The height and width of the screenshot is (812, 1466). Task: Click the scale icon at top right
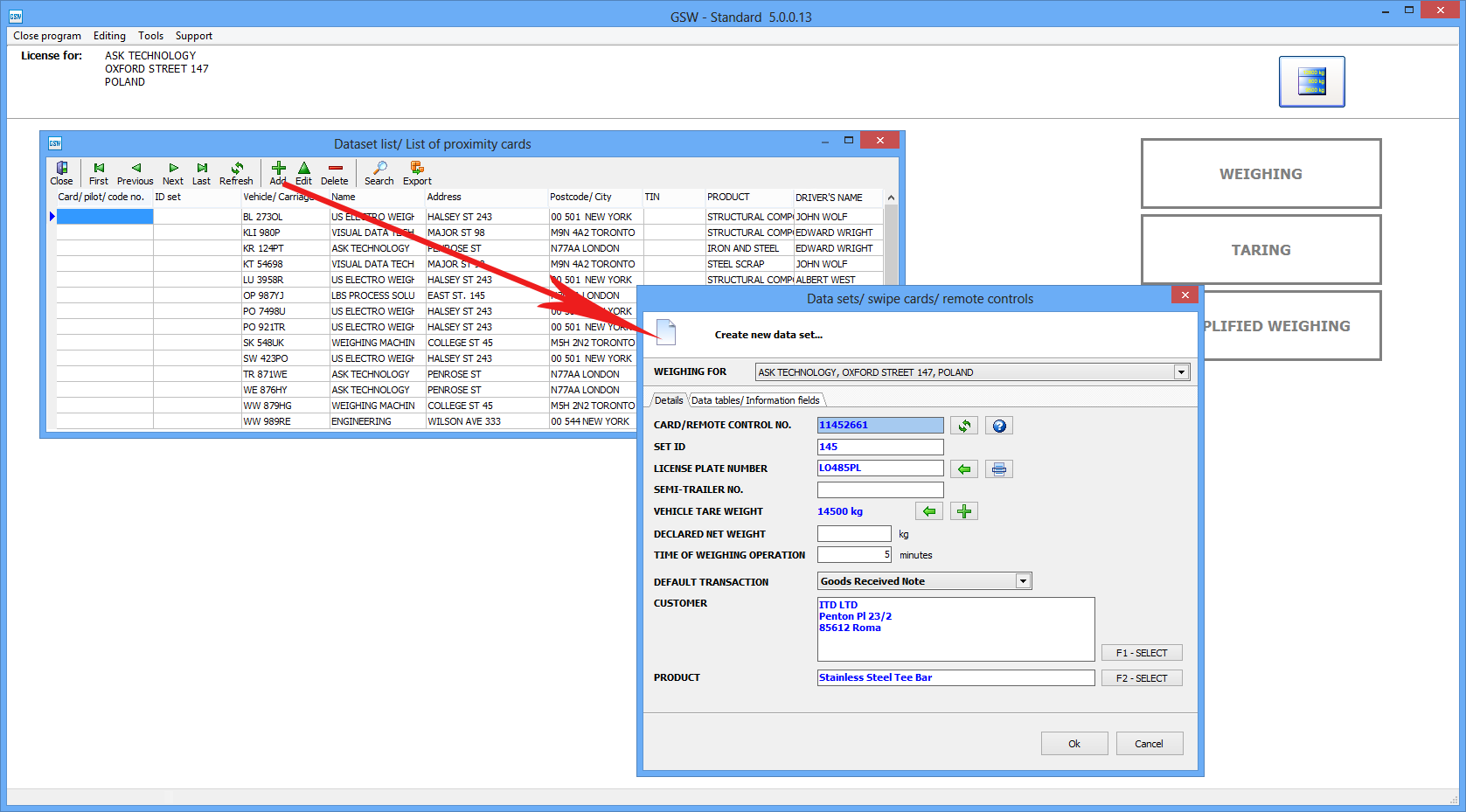click(x=1311, y=81)
